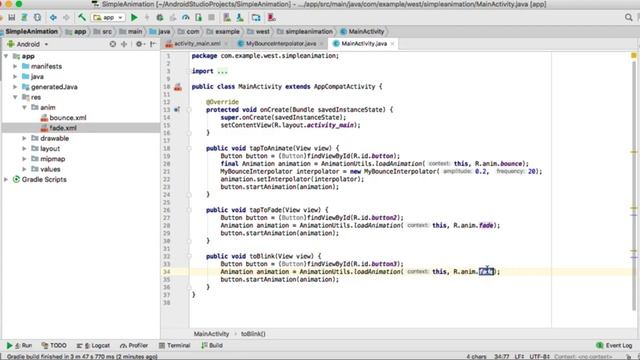Open the Run tool window
The image size is (640, 360).
19,345
